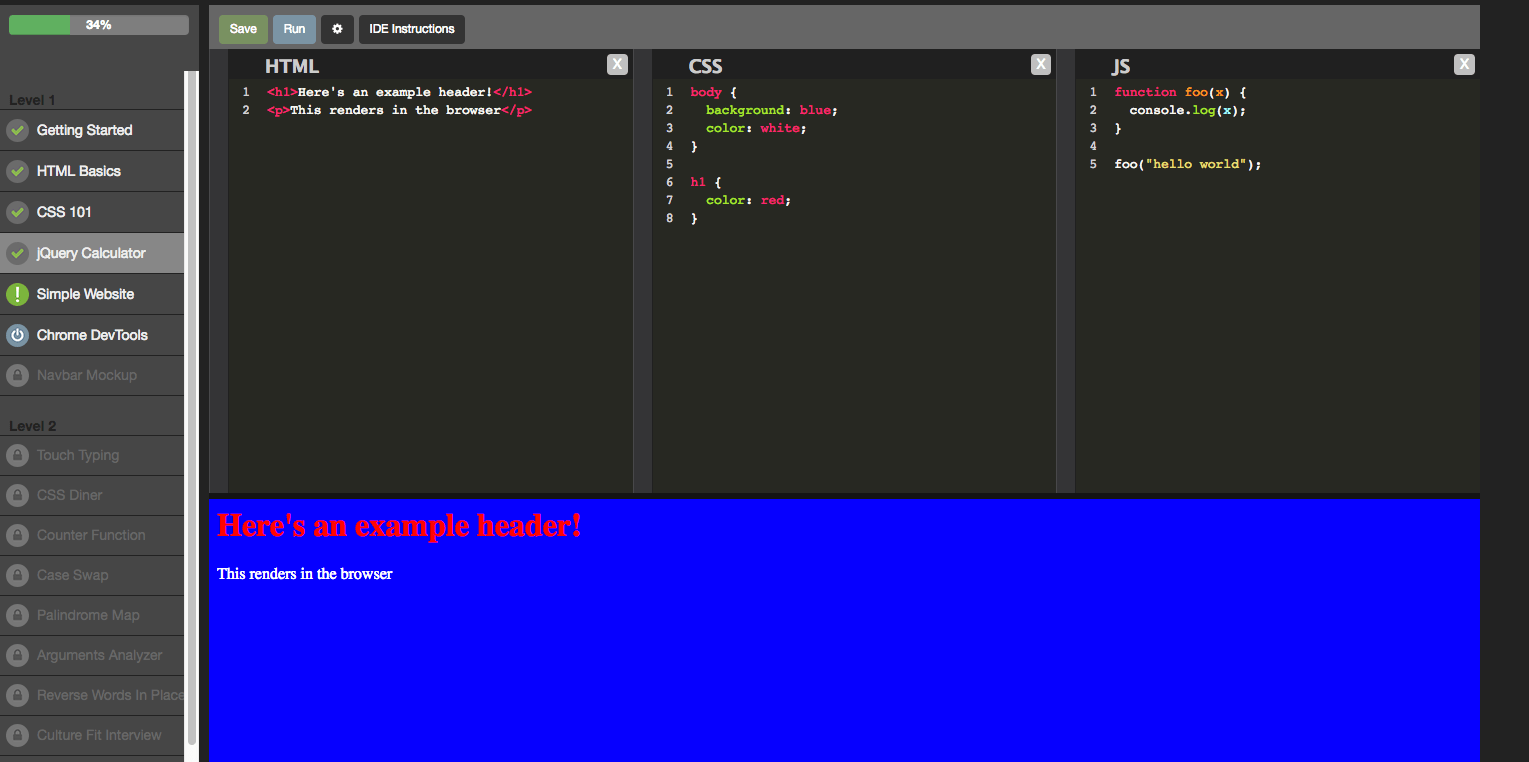The height and width of the screenshot is (762, 1529).
Task: Click the lock icon beside Navbar Mockup
Action: click(17, 375)
